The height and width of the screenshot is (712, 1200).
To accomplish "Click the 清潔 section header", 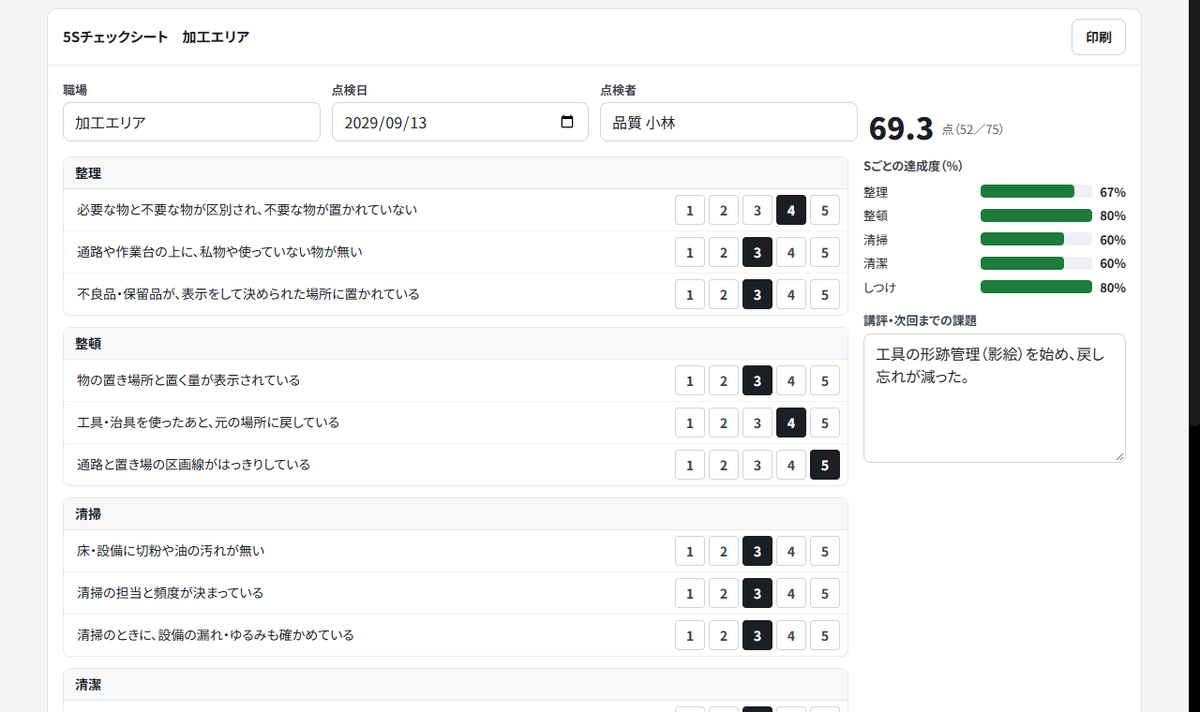I will [455, 685].
